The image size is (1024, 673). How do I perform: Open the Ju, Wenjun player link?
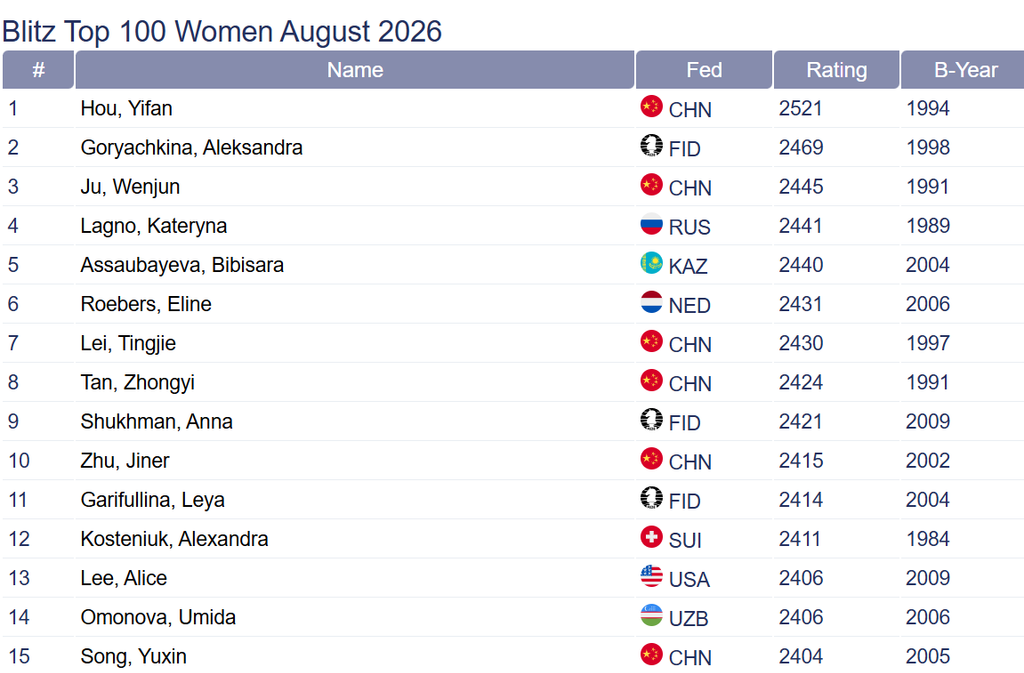tap(130, 187)
